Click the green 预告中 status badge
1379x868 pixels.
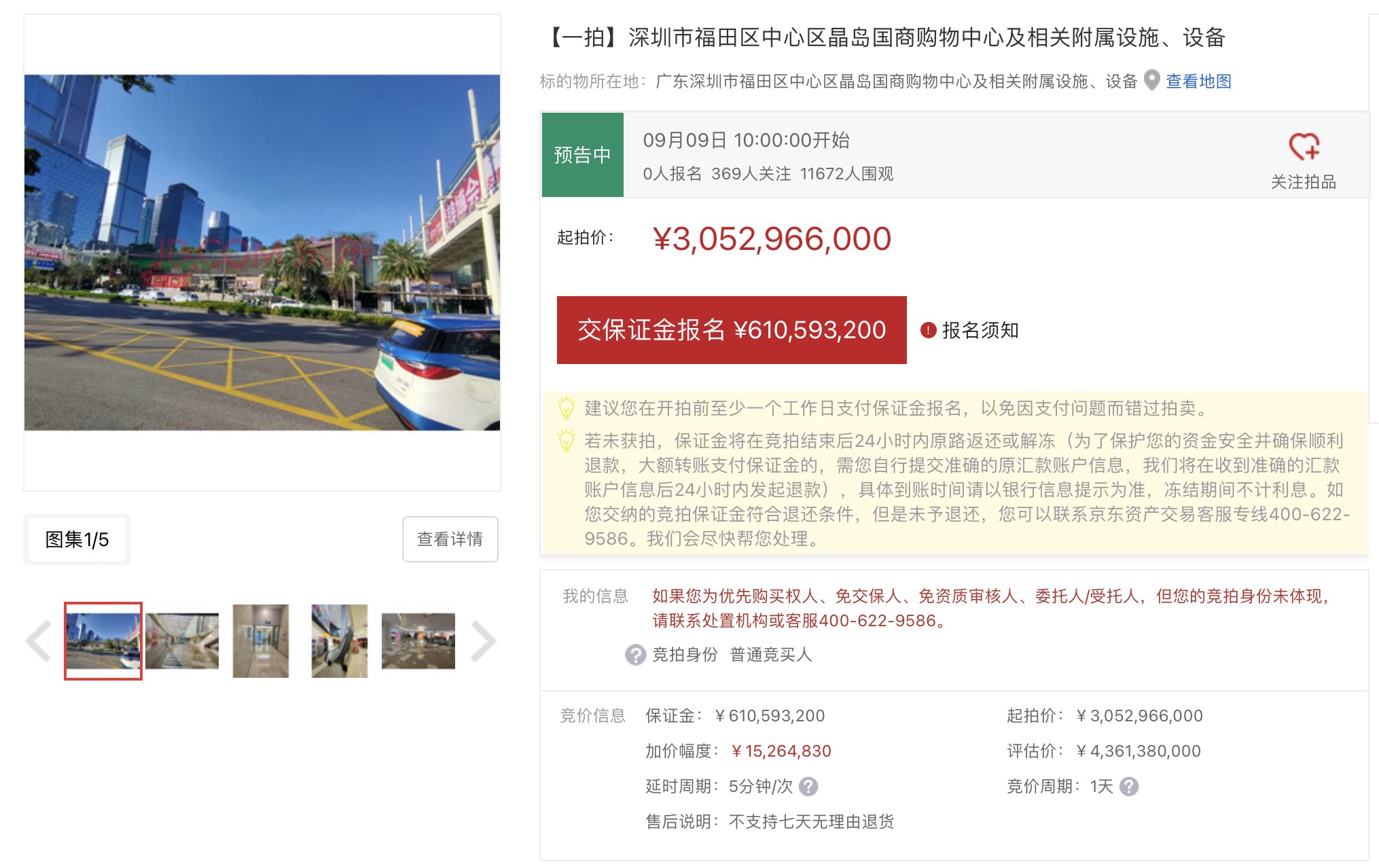click(x=582, y=155)
